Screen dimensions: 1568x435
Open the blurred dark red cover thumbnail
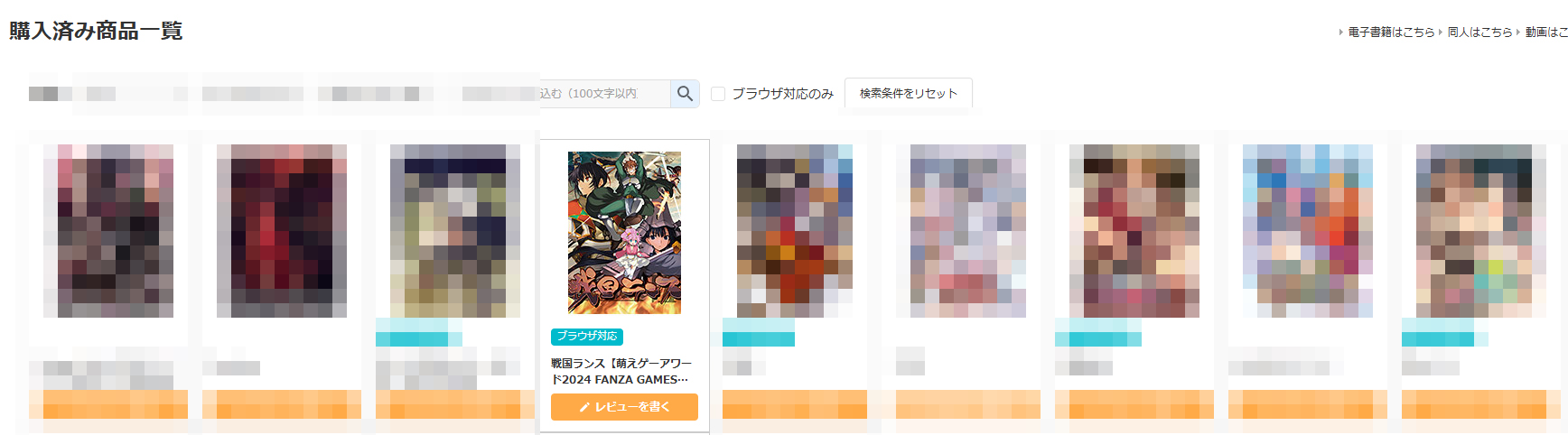point(282,231)
